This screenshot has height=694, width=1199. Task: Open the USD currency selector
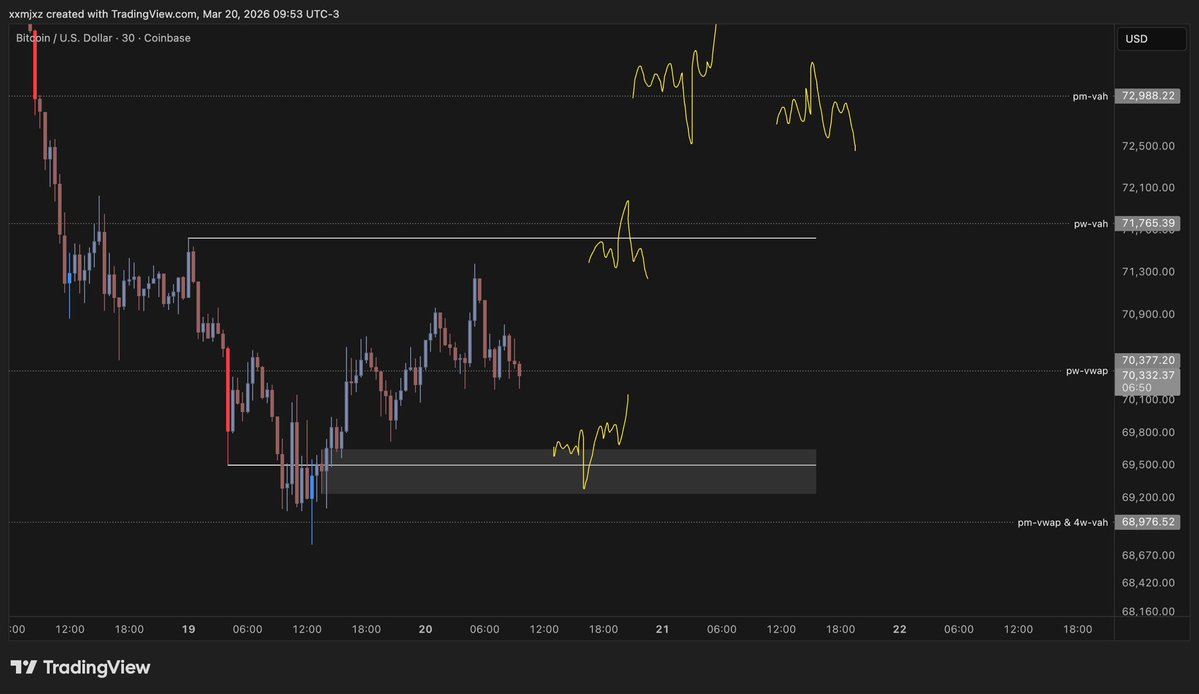1151,39
